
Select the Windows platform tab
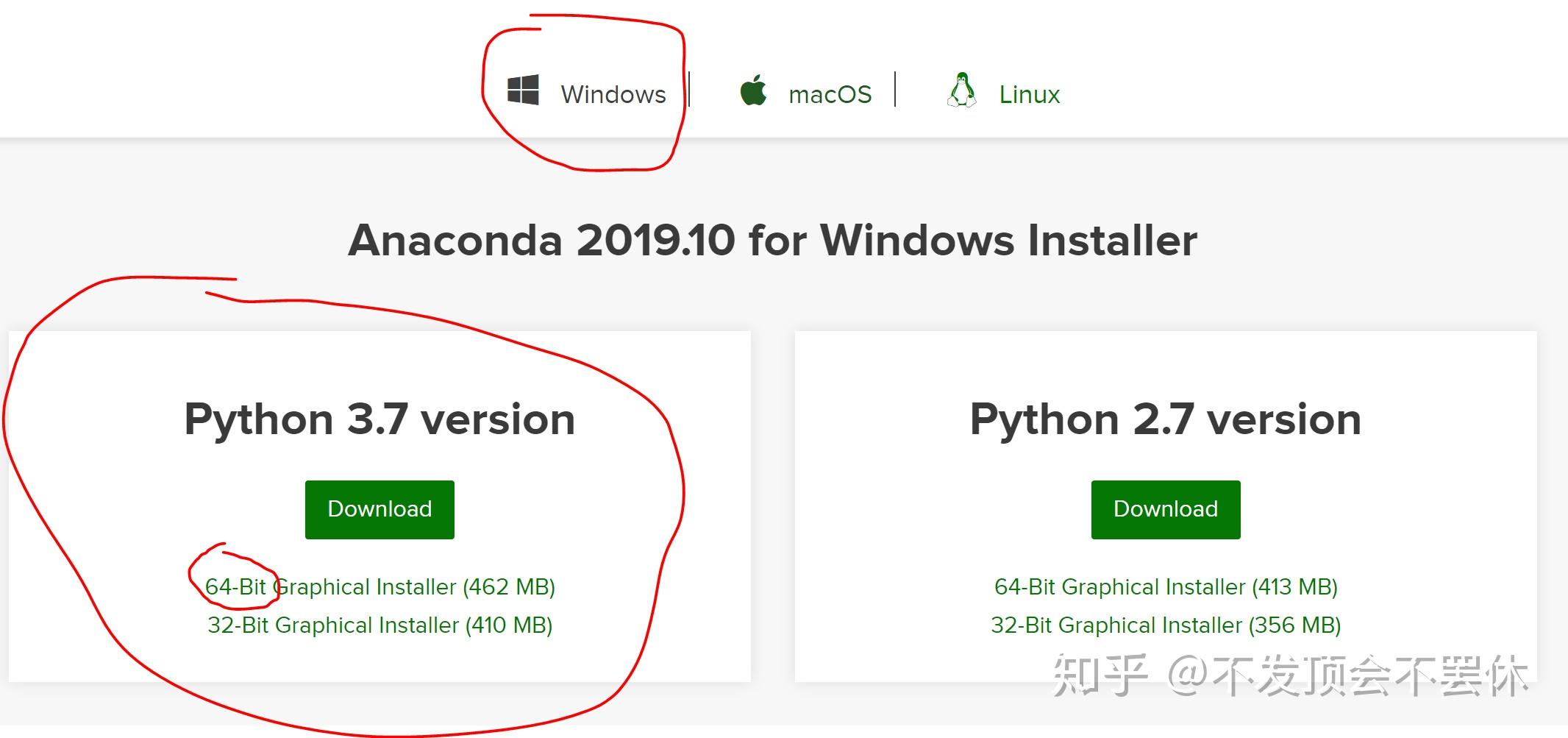coord(613,92)
